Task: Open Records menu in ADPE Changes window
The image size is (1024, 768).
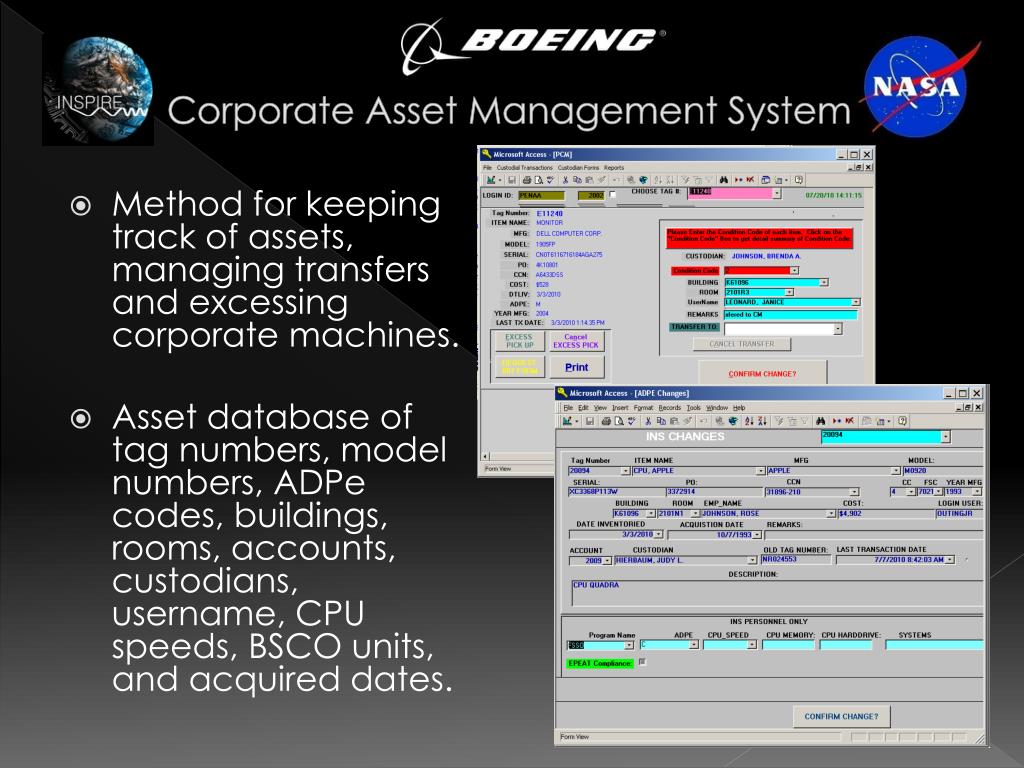Action: [x=669, y=408]
